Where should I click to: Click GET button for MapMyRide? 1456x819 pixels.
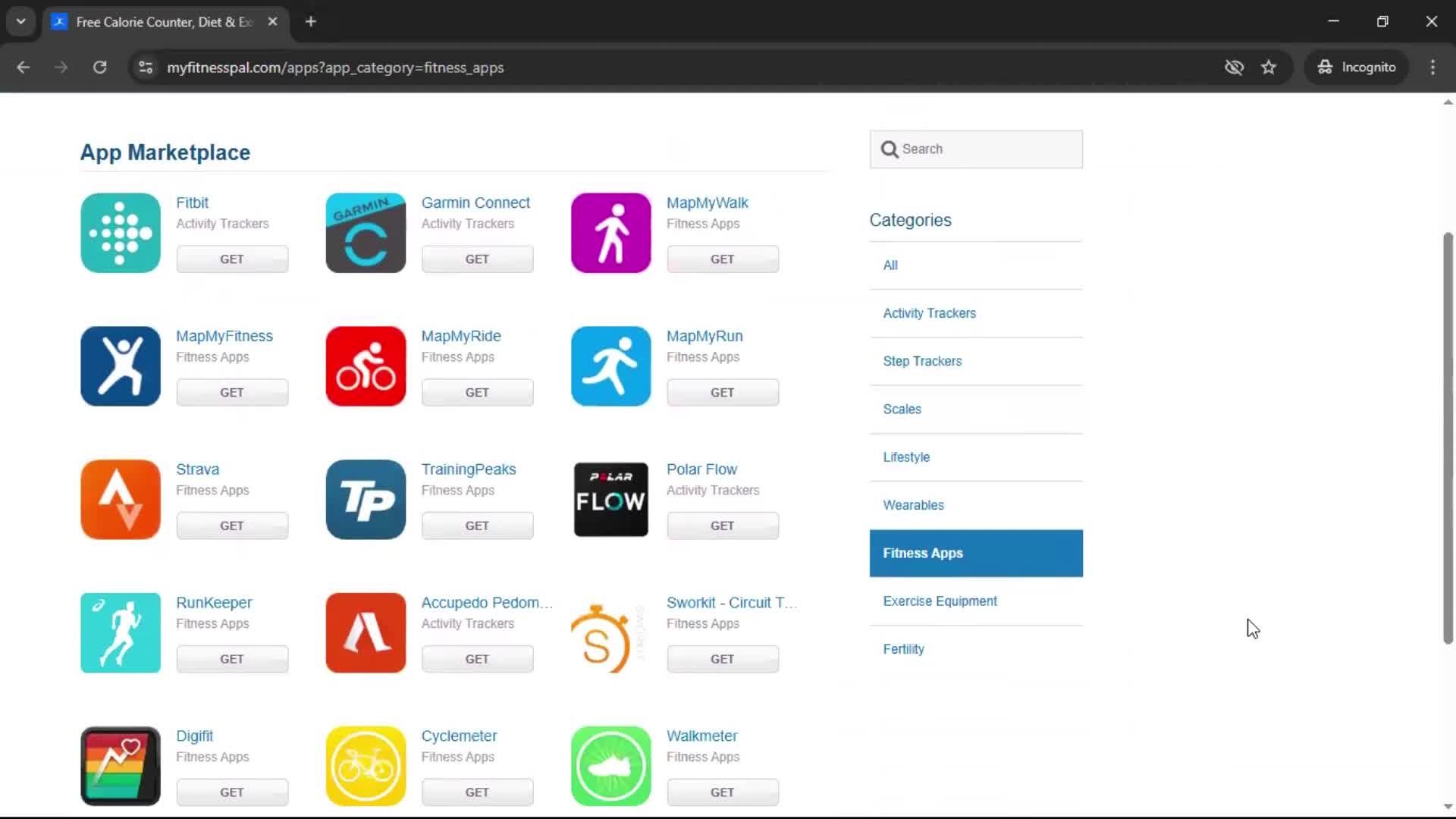coord(477,393)
